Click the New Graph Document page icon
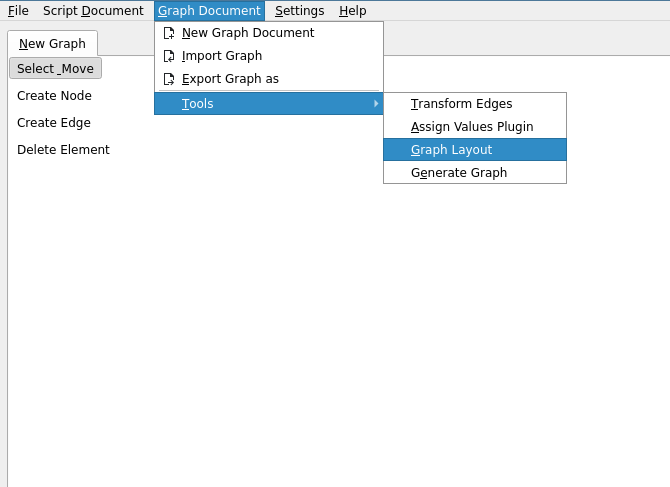Screen dimensions: 670x487 [x=169, y=33]
